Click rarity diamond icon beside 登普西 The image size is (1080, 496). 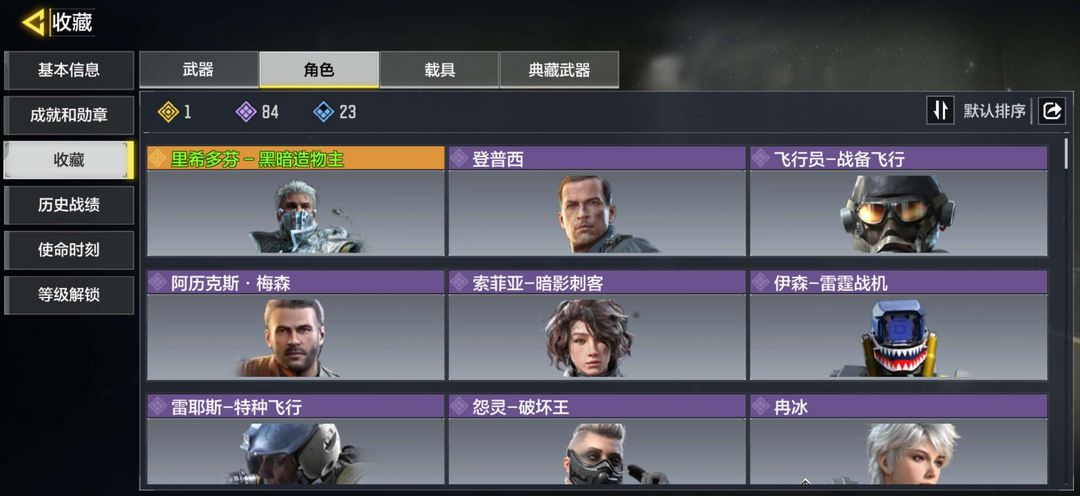[x=459, y=158]
